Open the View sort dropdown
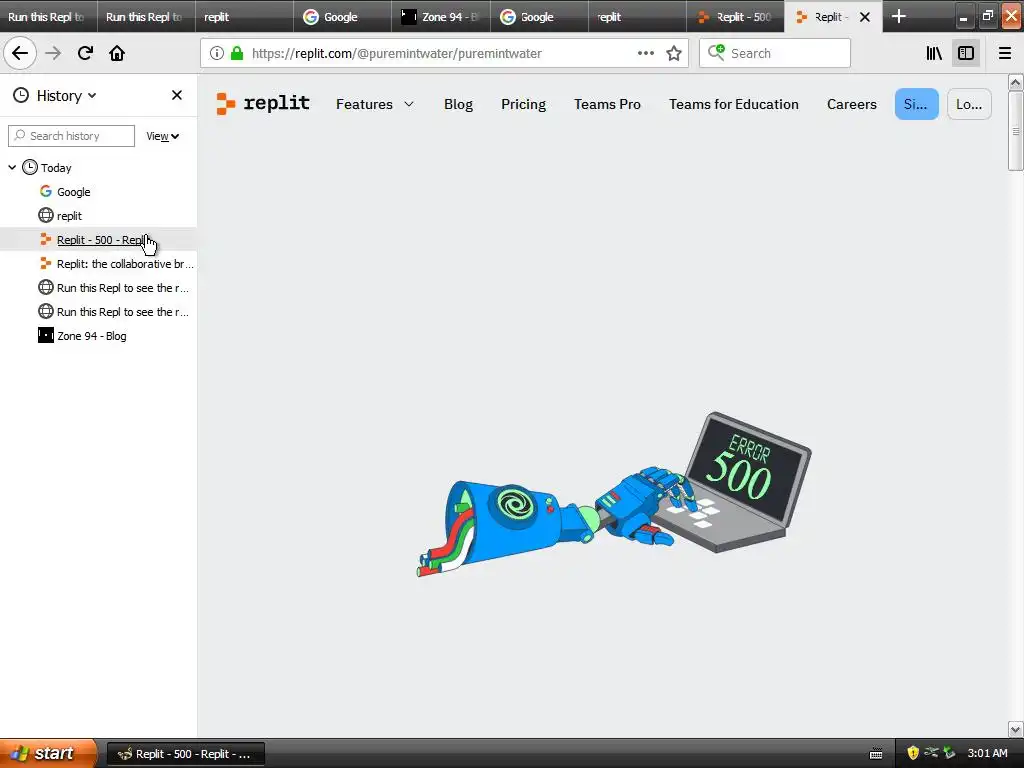Viewport: 1024px width, 768px height. tap(163, 136)
